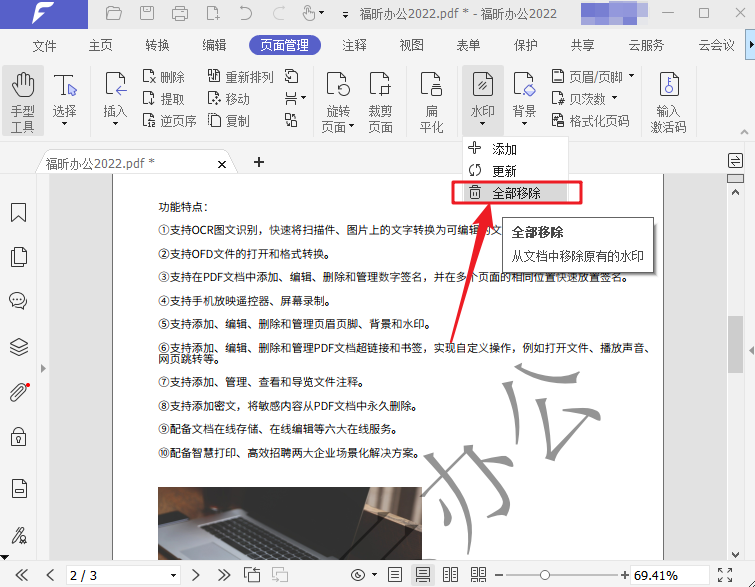Click the replace pages icon beside 重新排列
This screenshot has width=755, height=587.
(x=291, y=76)
